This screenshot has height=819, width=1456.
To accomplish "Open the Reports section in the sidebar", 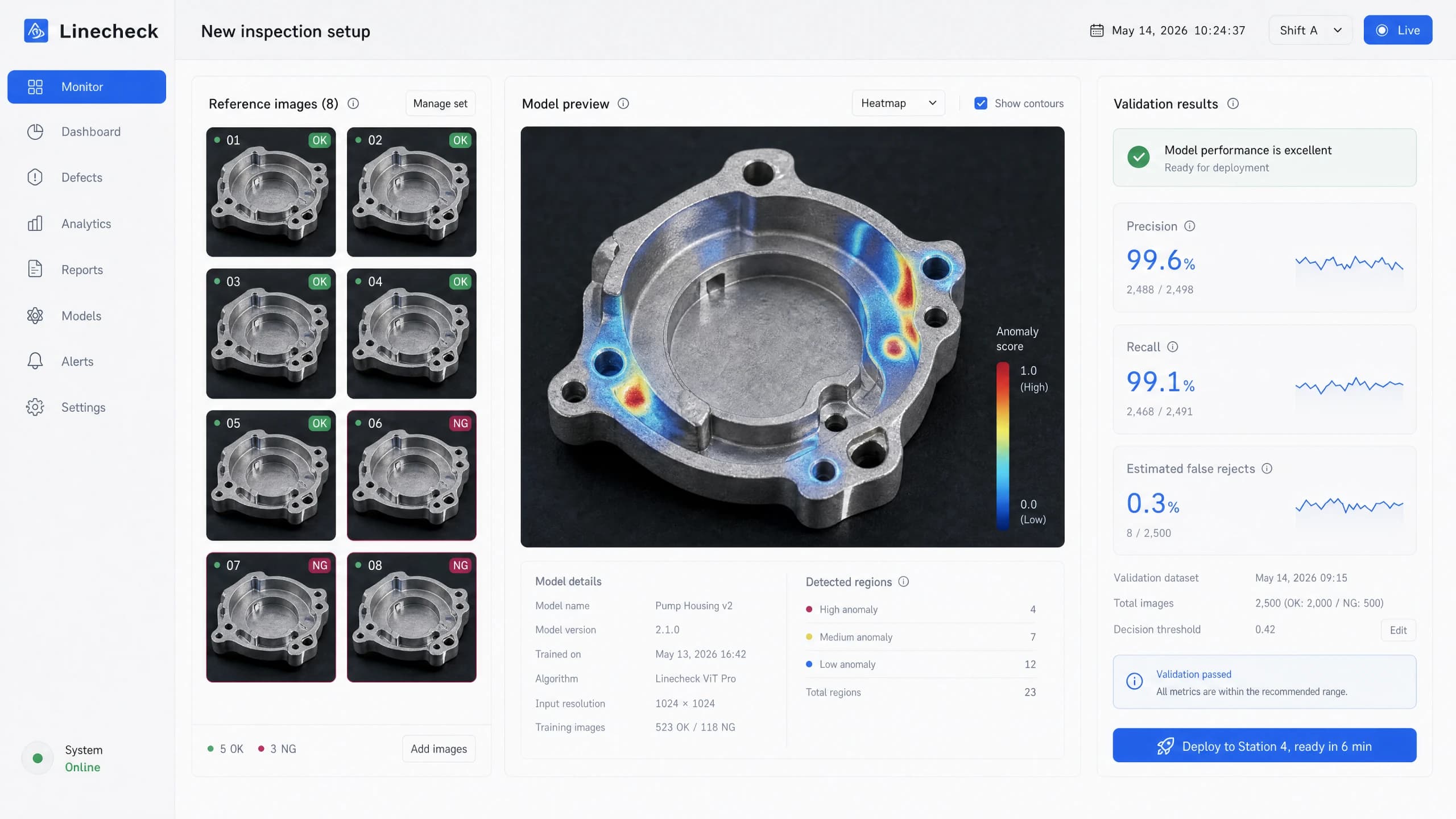I will tap(86, 270).
